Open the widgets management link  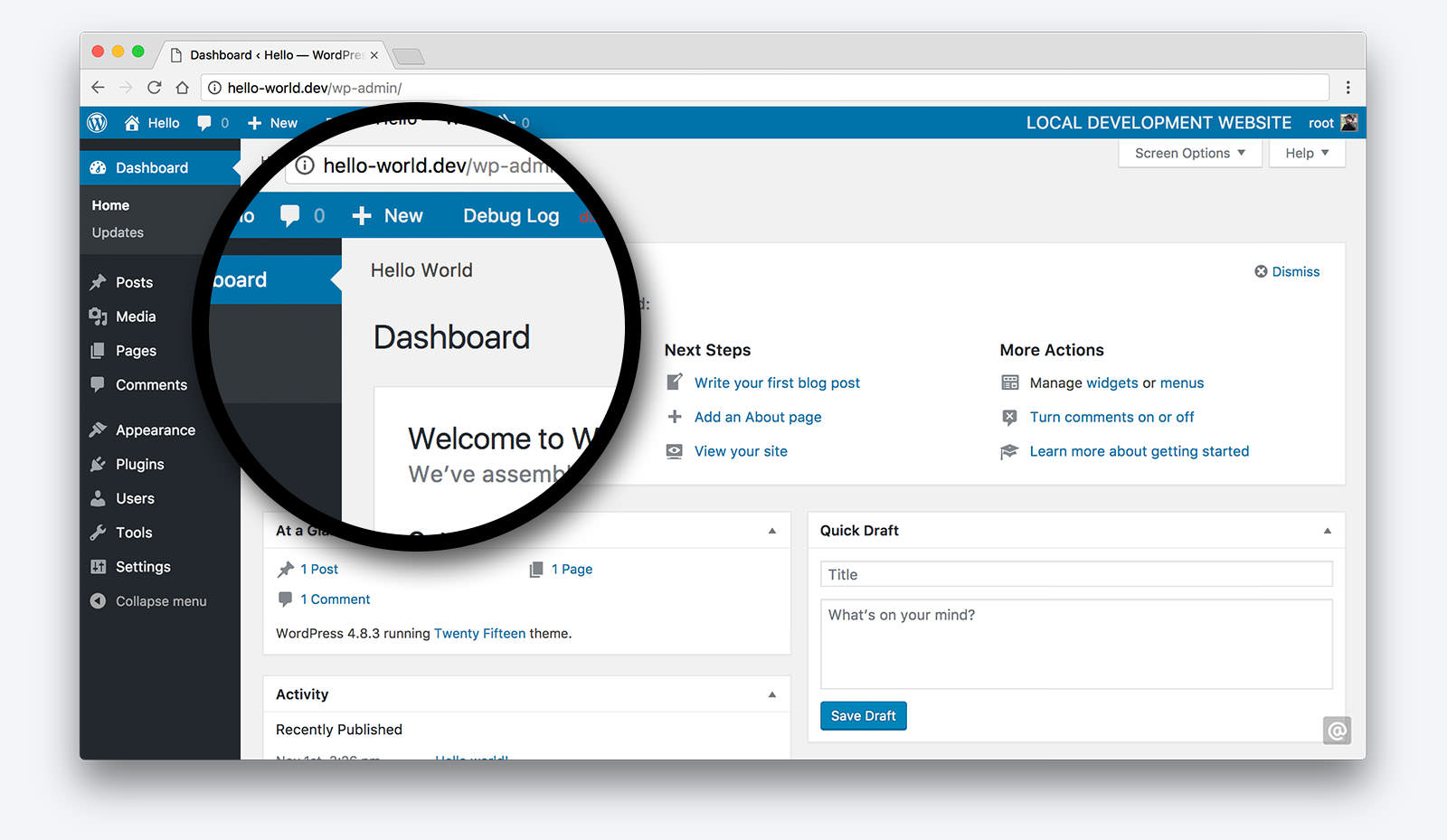coord(1111,382)
